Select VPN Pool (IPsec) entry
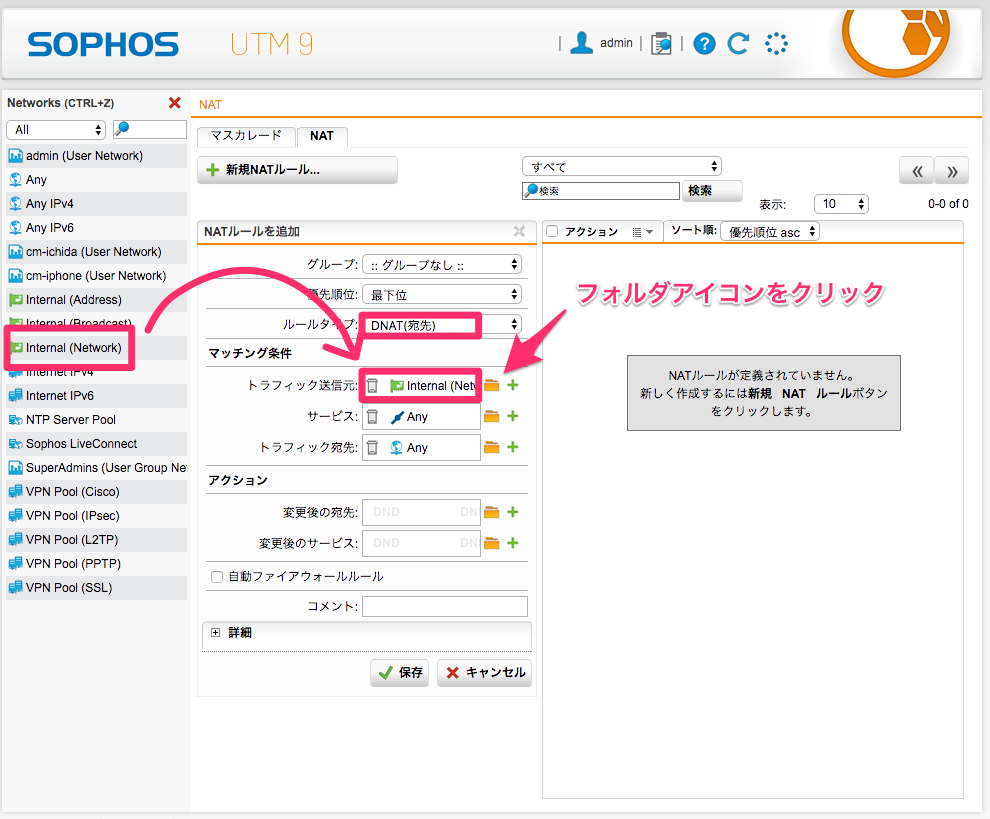The image size is (990, 819). (x=97, y=516)
